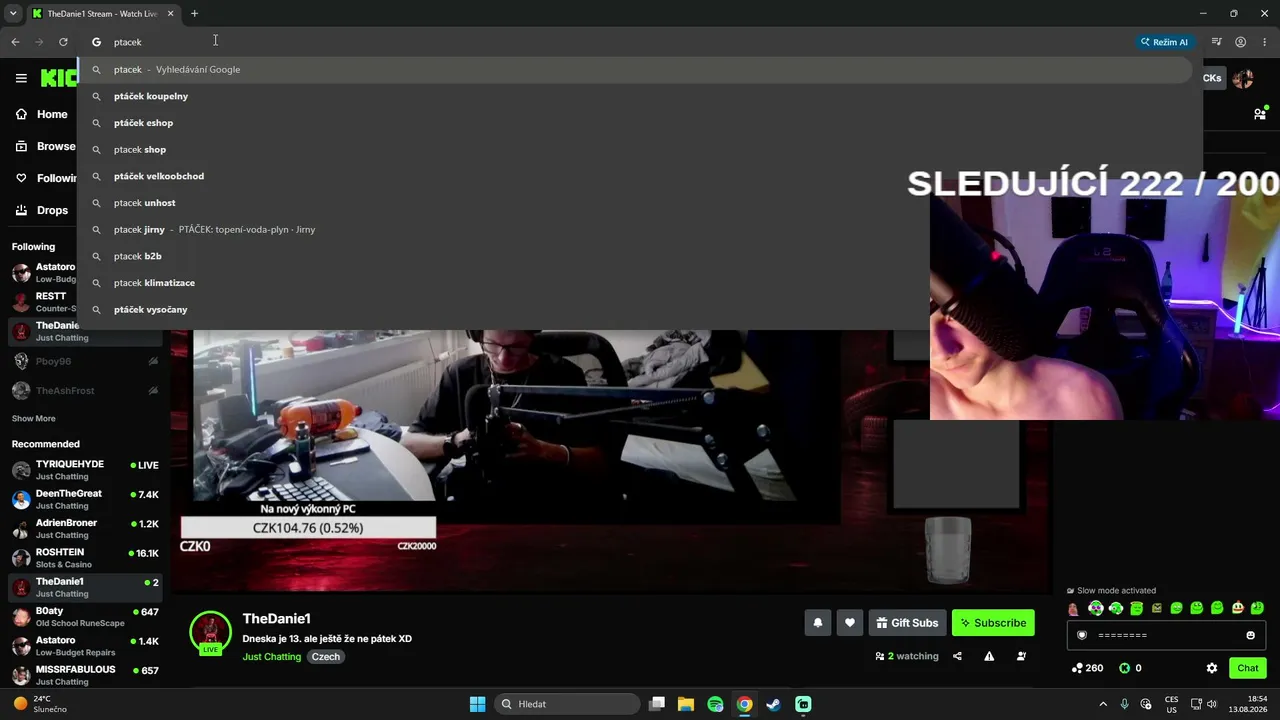
Task: Click the chat message input field
Action: pyautogui.click(x=1168, y=635)
